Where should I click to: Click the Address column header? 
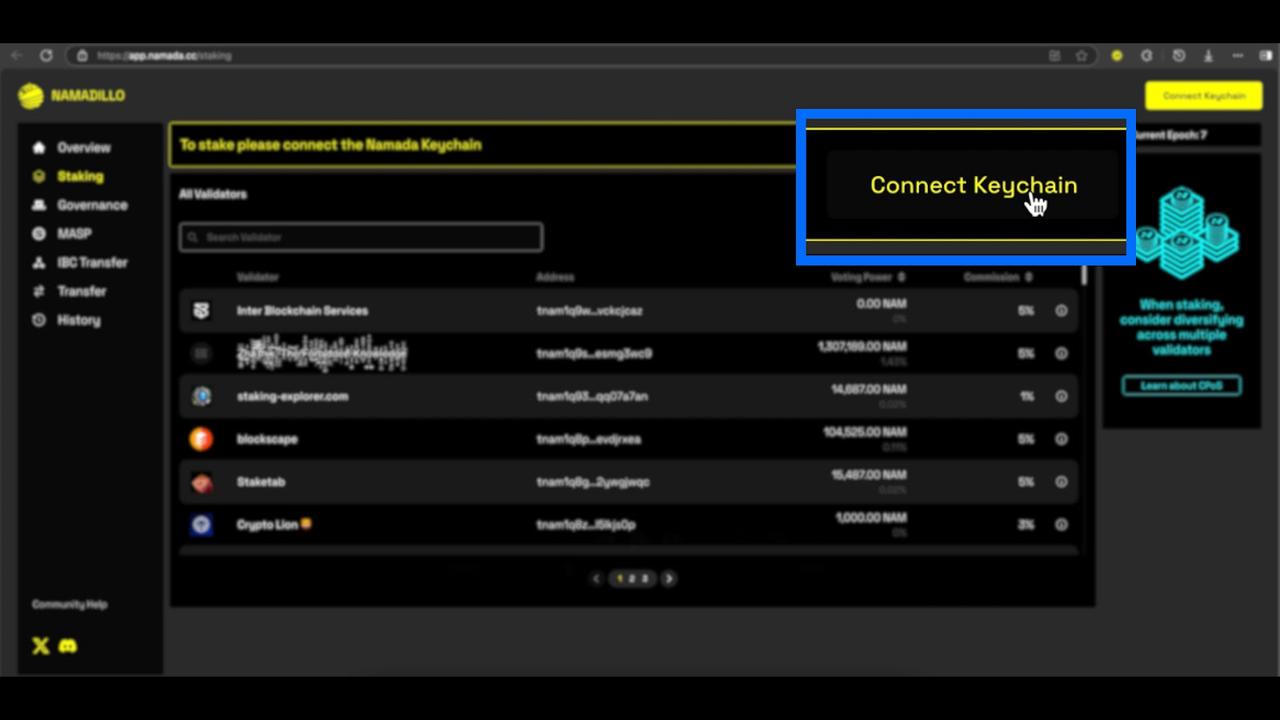point(555,277)
